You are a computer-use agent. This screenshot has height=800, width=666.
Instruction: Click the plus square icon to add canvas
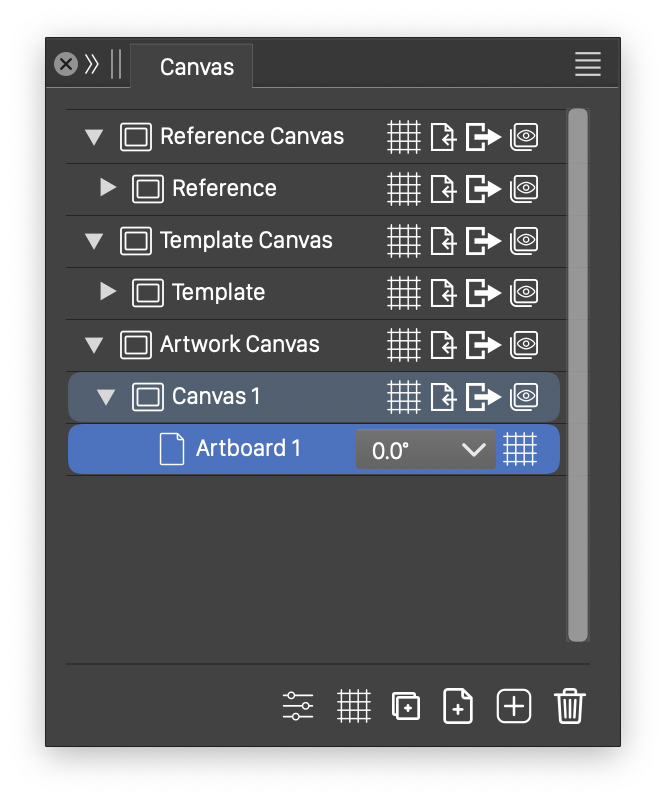514,706
